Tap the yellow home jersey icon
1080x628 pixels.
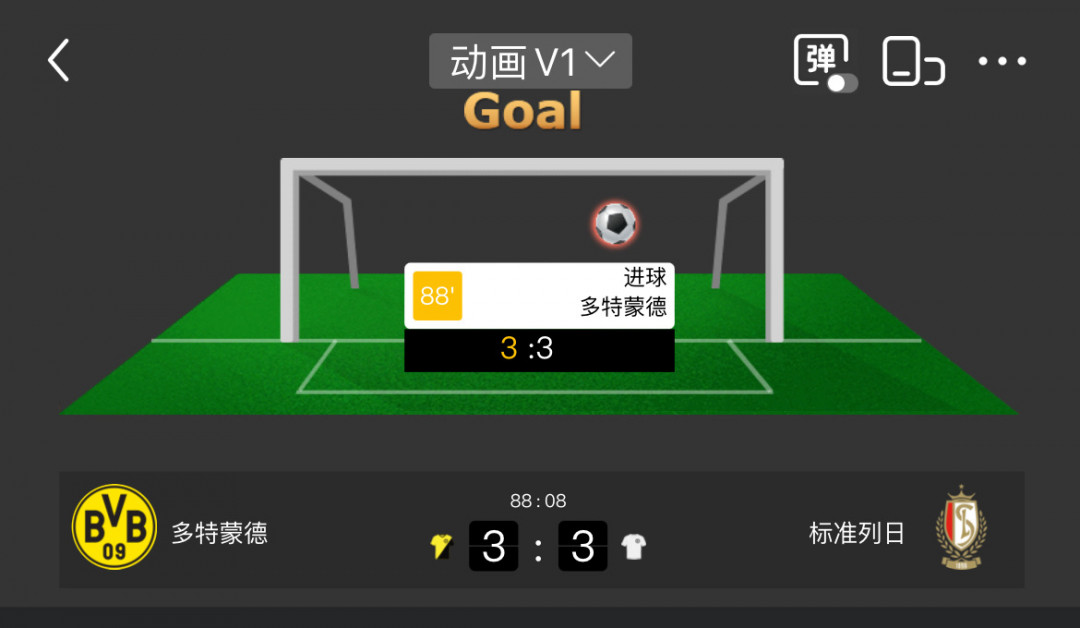click(x=441, y=546)
